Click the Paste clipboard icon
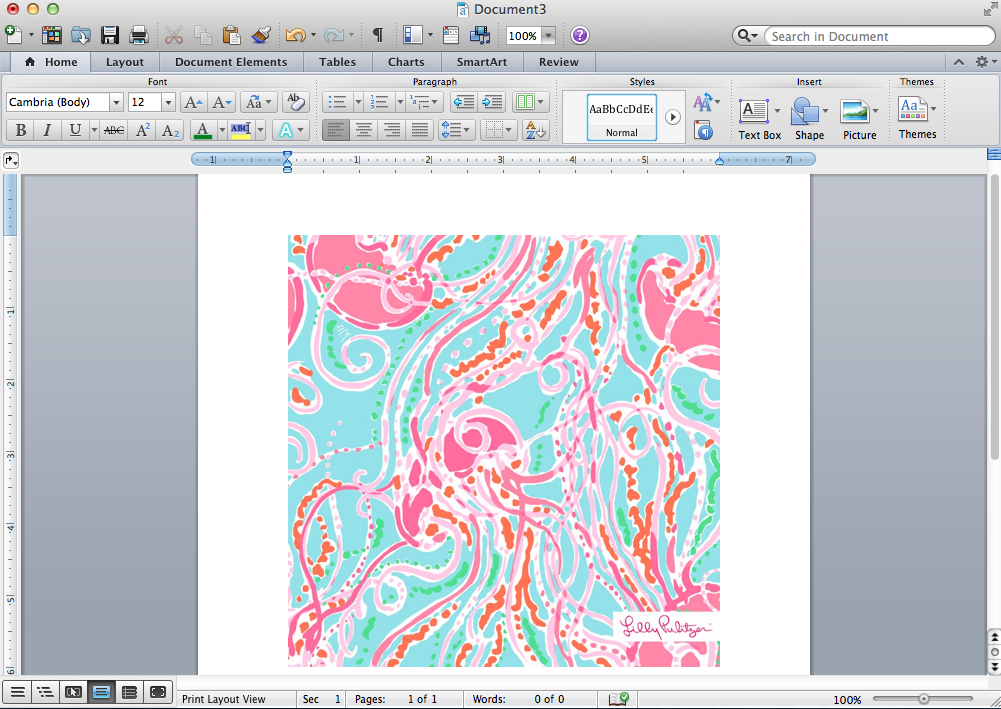The width and height of the screenshot is (1001, 709). pyautogui.click(x=231, y=35)
